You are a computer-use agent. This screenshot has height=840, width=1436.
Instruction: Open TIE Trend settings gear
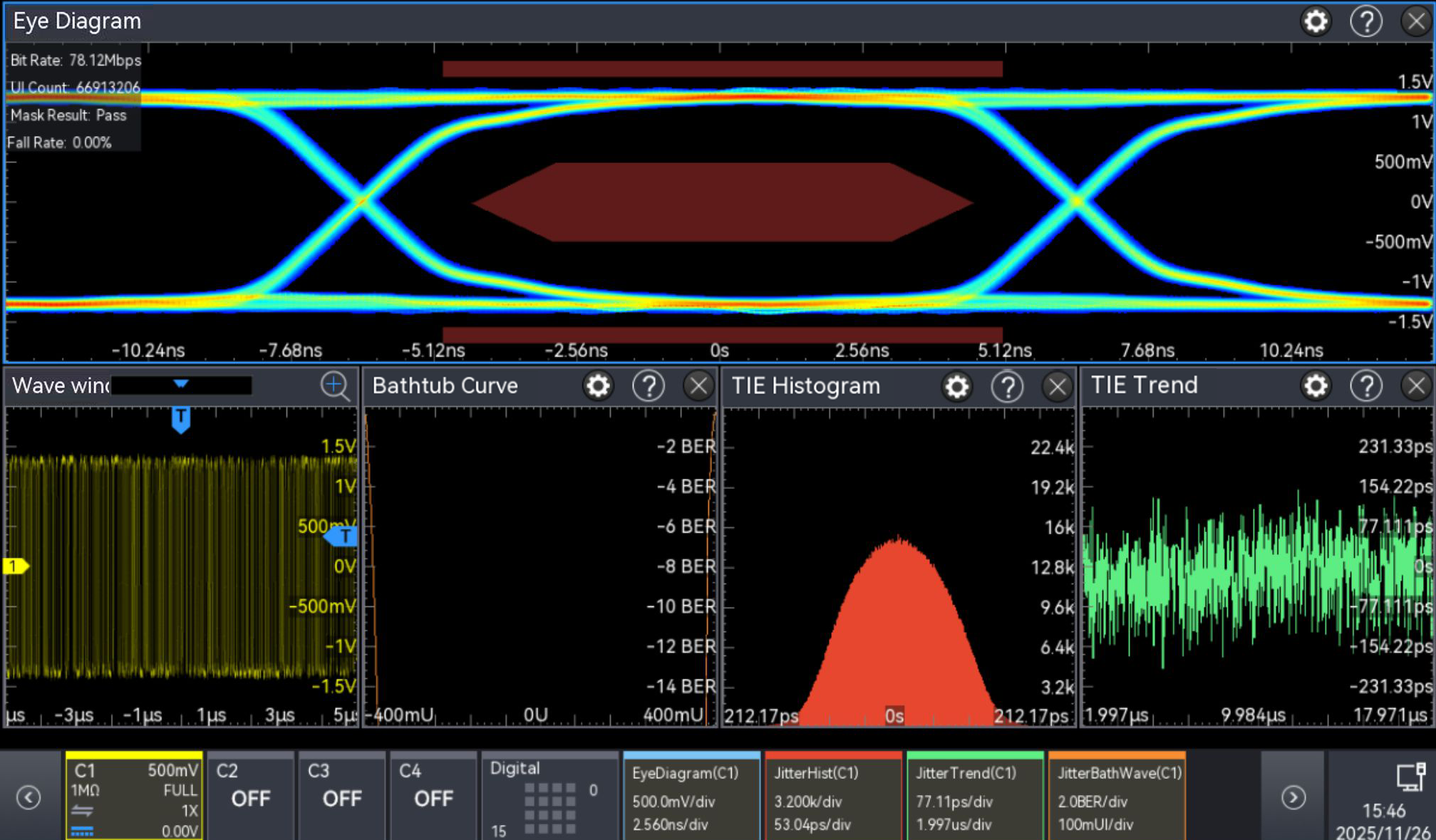point(1316,385)
